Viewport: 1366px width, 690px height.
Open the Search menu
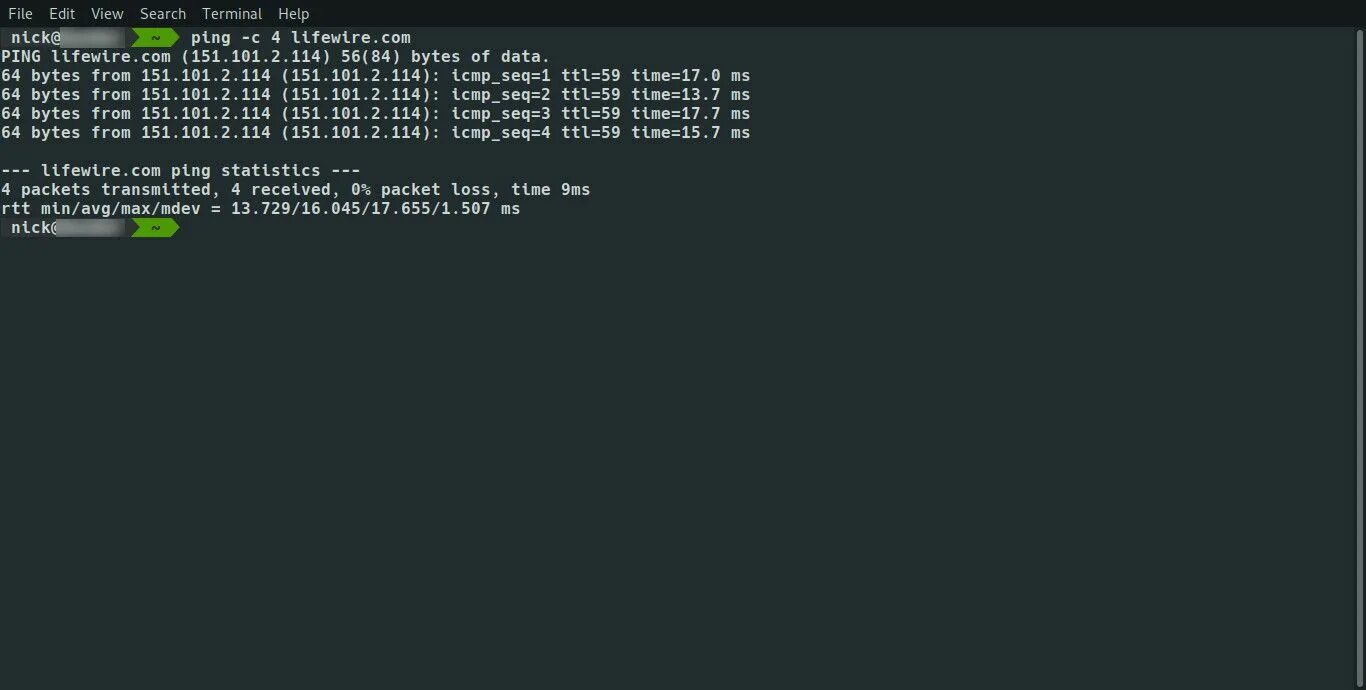coord(163,14)
